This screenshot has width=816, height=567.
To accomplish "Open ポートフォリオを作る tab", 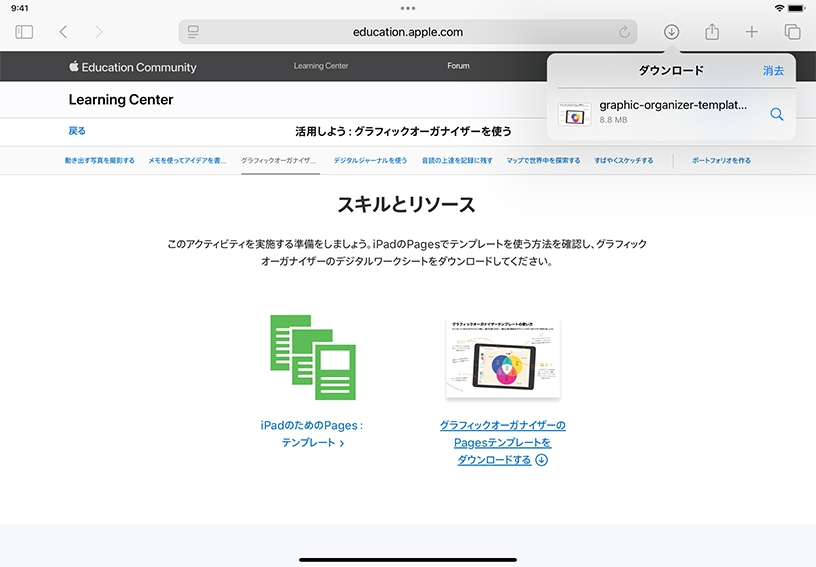I will coord(721,160).
